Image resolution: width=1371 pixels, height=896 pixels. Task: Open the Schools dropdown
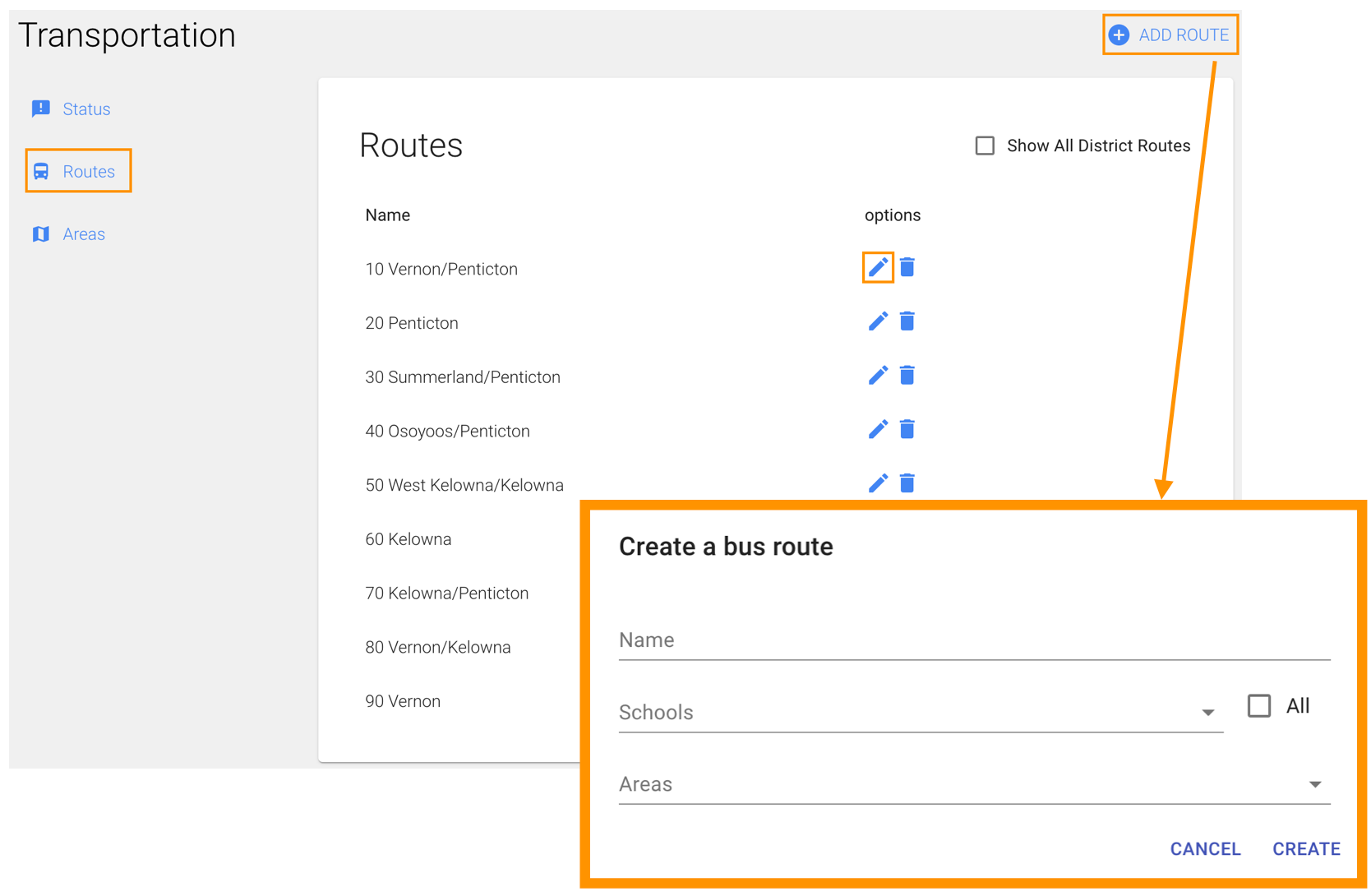point(921,712)
